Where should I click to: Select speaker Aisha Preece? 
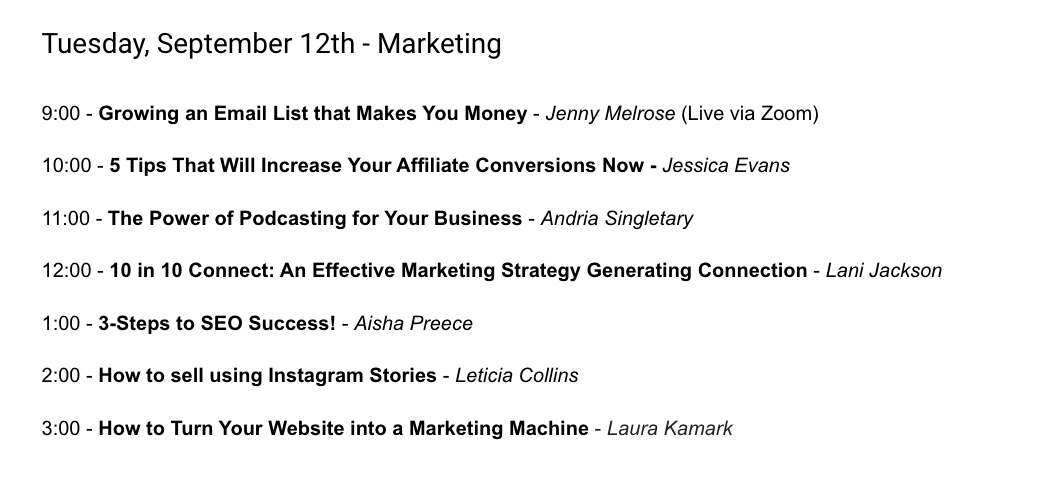[412, 323]
